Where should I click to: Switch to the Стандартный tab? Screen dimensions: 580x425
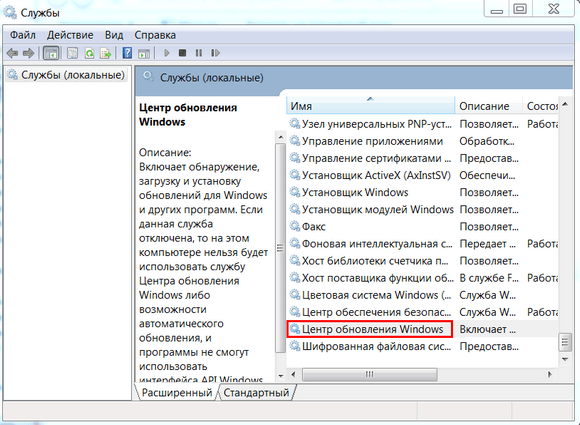[256, 392]
